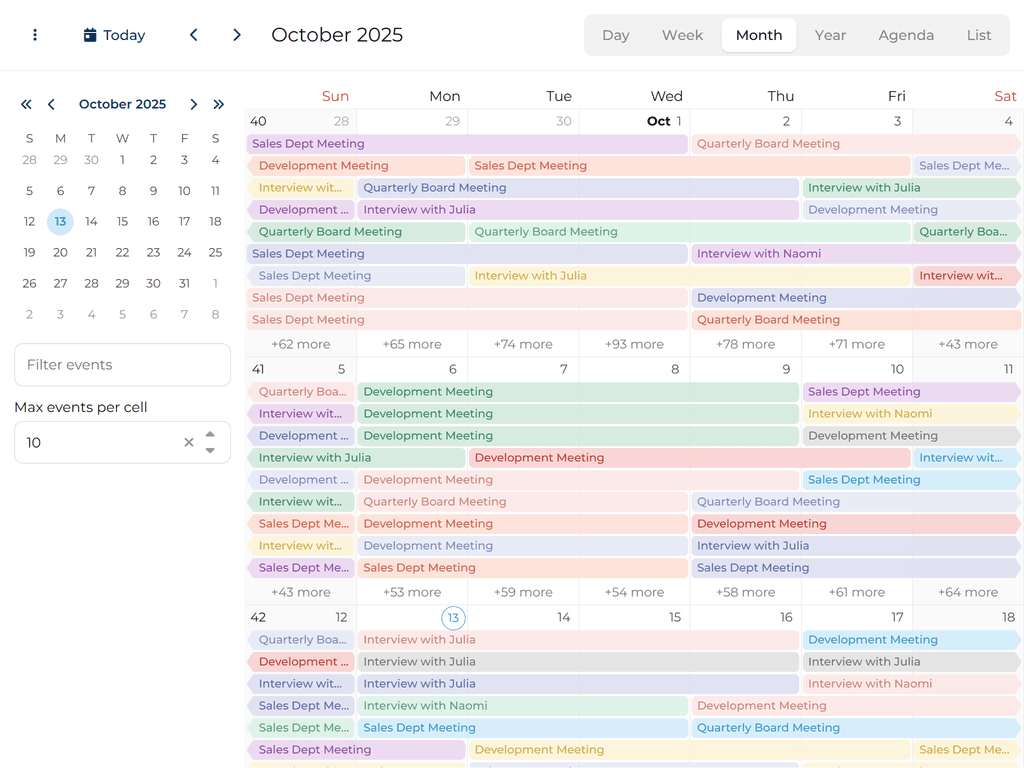
Task: Expand the +62 more events on Sunday
Action: (301, 344)
